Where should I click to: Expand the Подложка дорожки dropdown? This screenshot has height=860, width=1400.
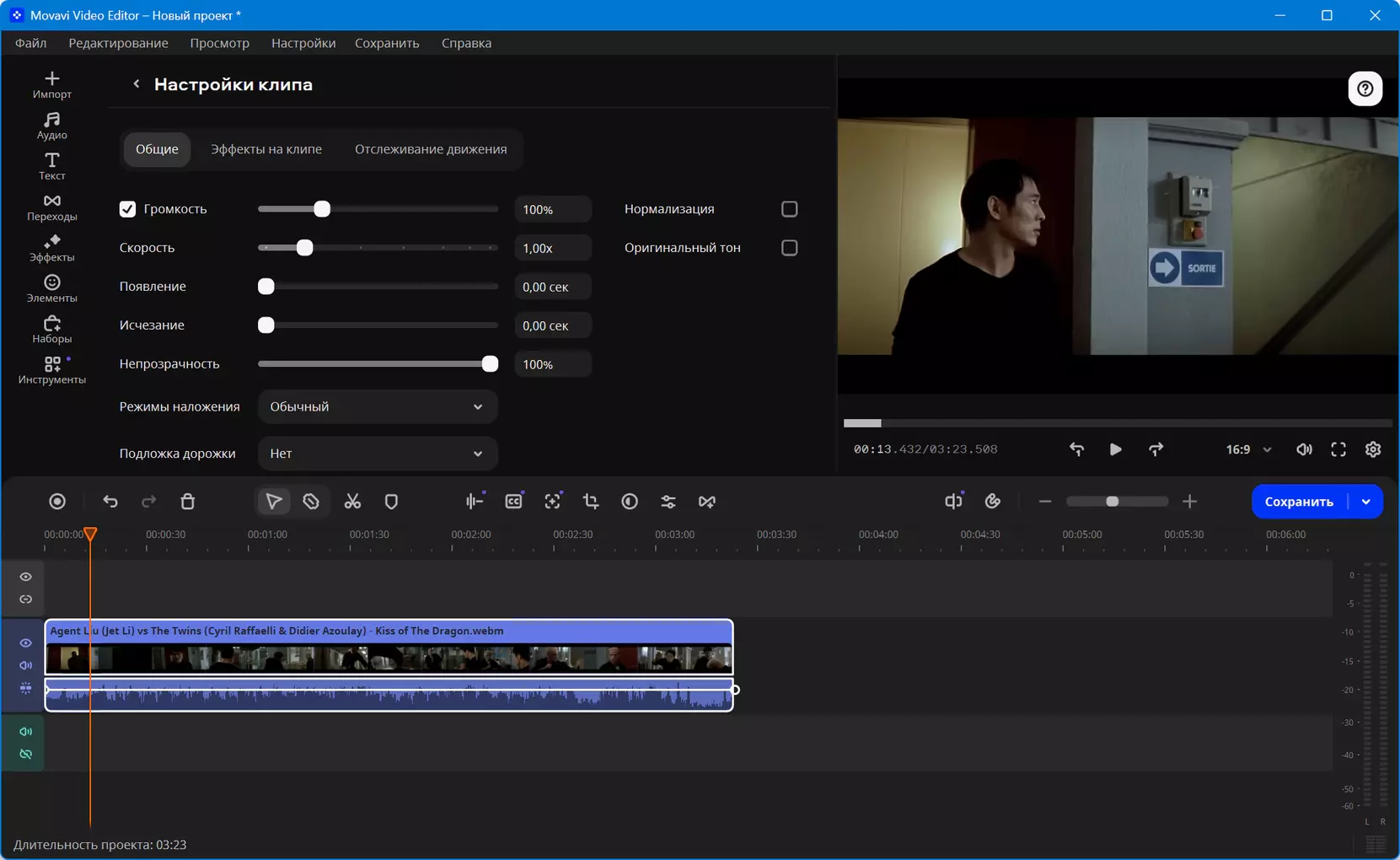pyautogui.click(x=378, y=454)
